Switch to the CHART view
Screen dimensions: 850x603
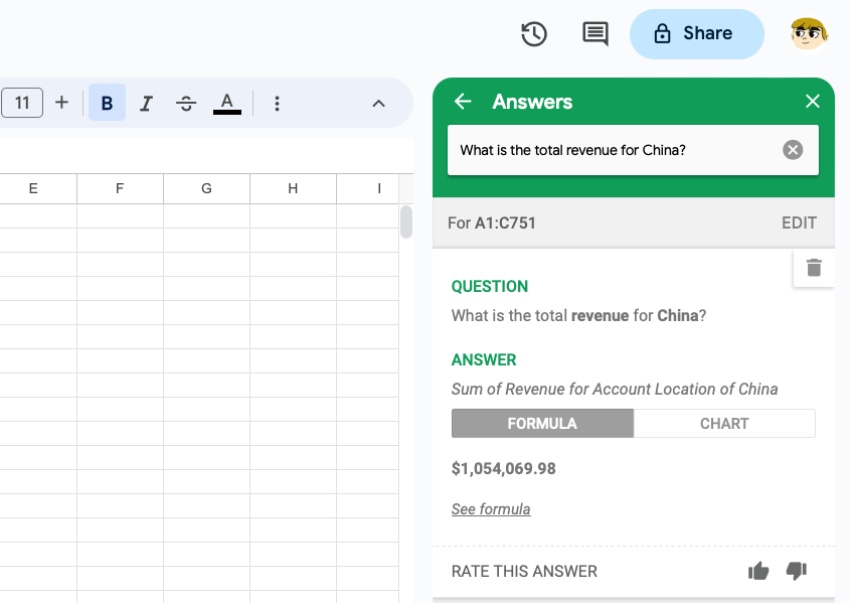pyautogui.click(x=724, y=423)
